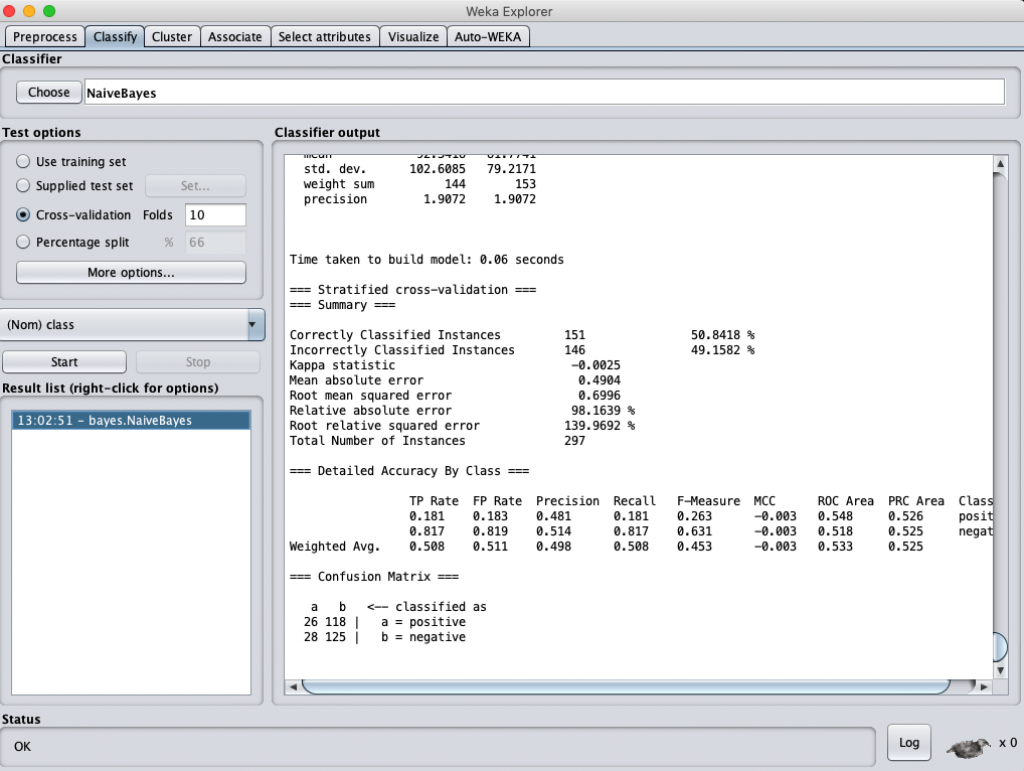This screenshot has width=1024, height=771.
Task: Click the ROC Area column header
Action: [845, 501]
